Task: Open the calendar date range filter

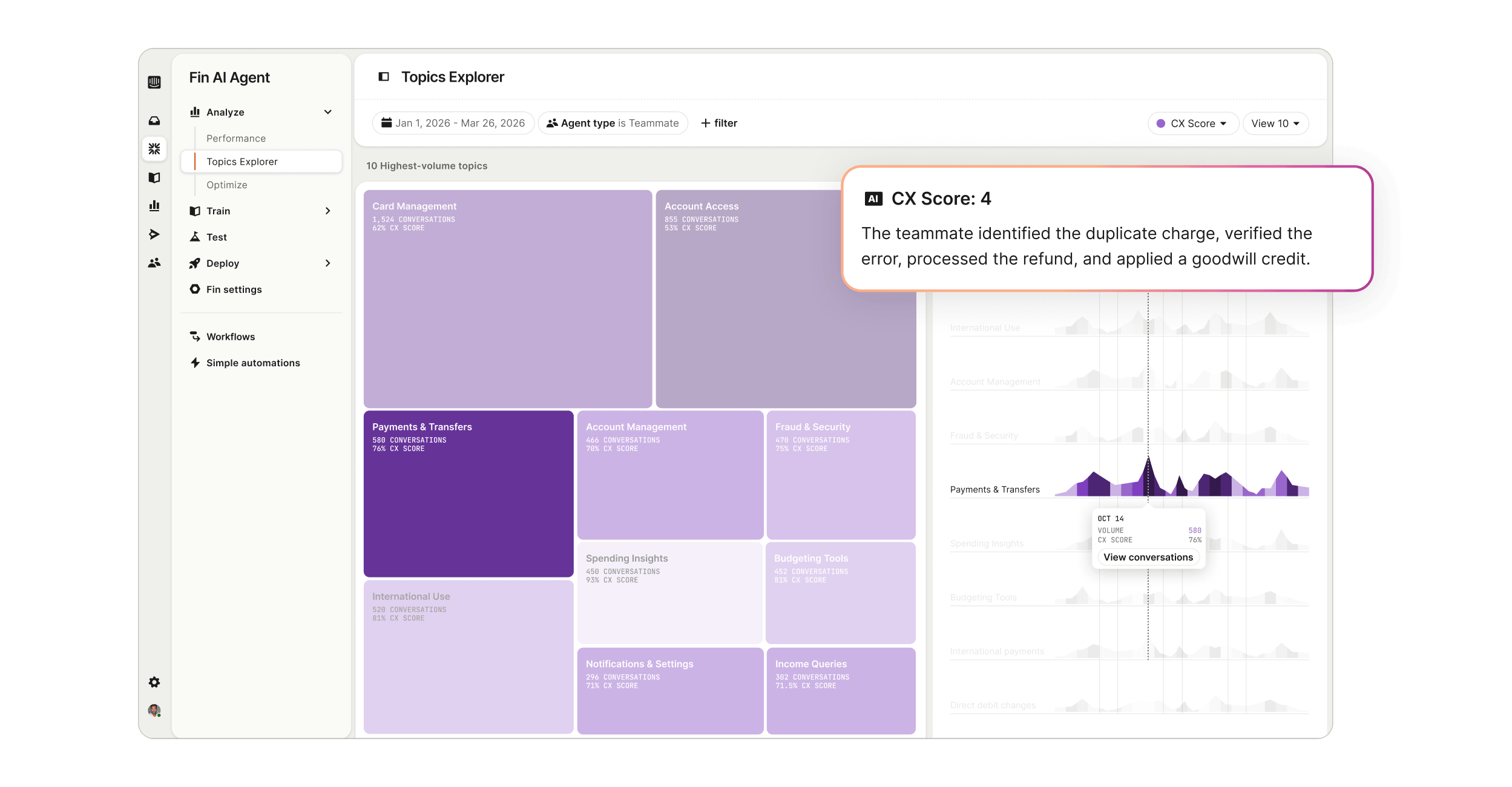Action: [453, 123]
